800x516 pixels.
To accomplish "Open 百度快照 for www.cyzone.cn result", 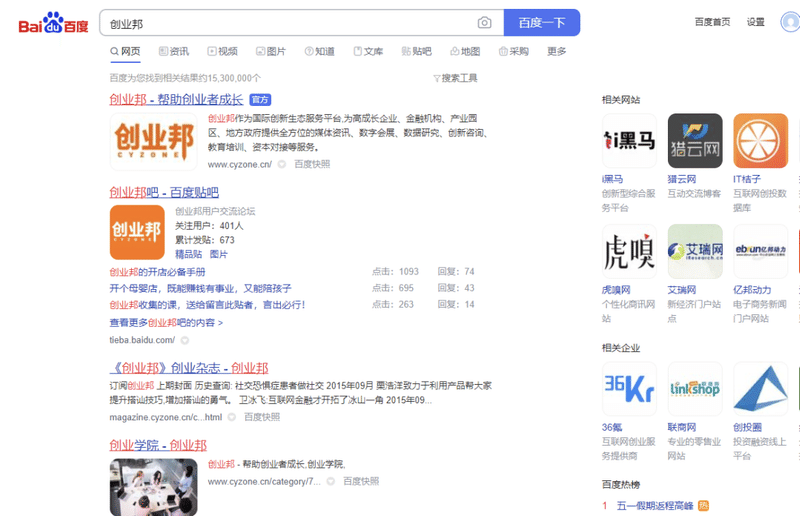I will click(x=312, y=164).
